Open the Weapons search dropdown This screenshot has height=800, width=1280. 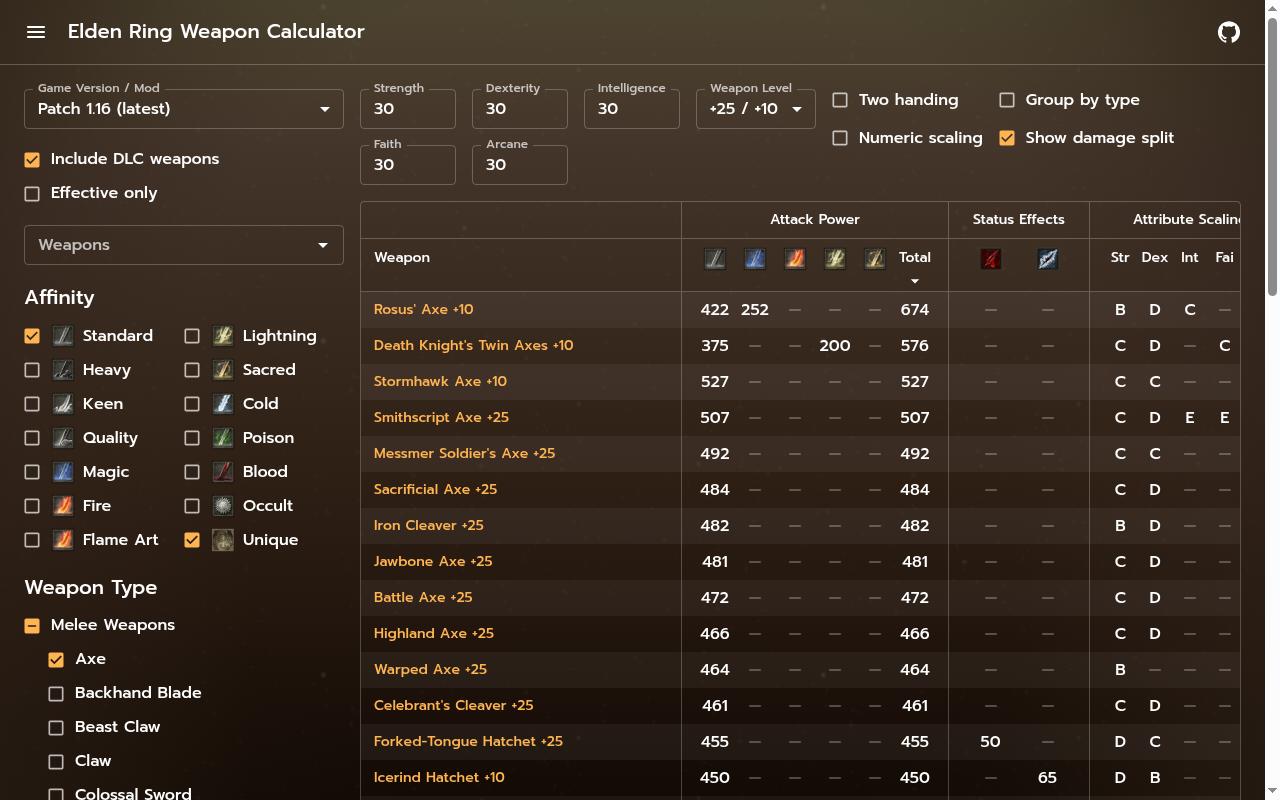[x=184, y=245]
